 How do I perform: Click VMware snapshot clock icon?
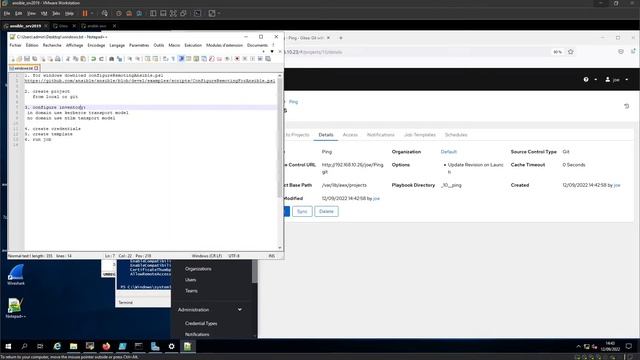pyautogui.click(x=119, y=13)
